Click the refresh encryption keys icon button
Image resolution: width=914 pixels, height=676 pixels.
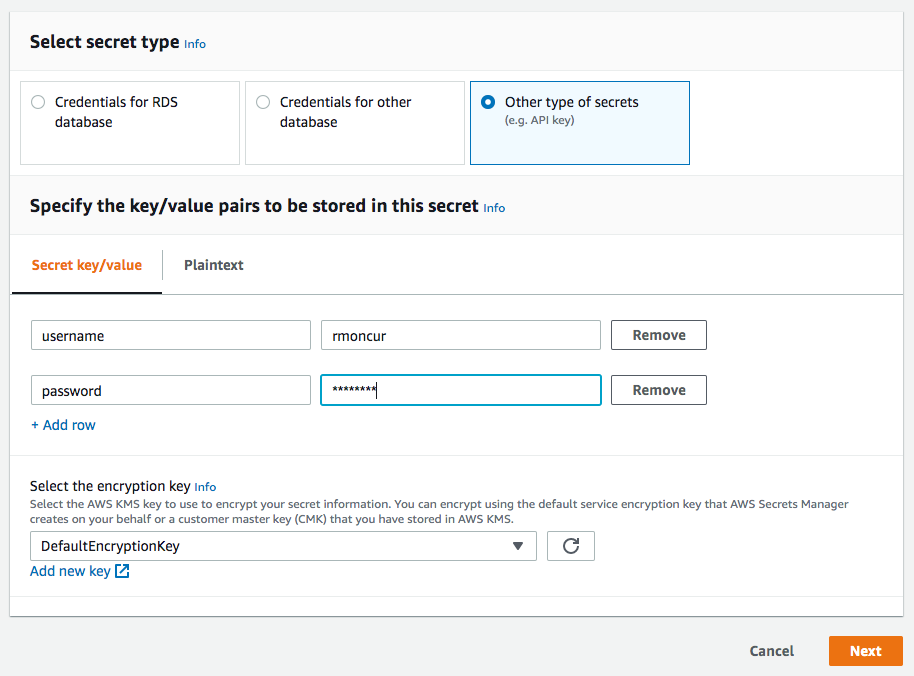(571, 546)
